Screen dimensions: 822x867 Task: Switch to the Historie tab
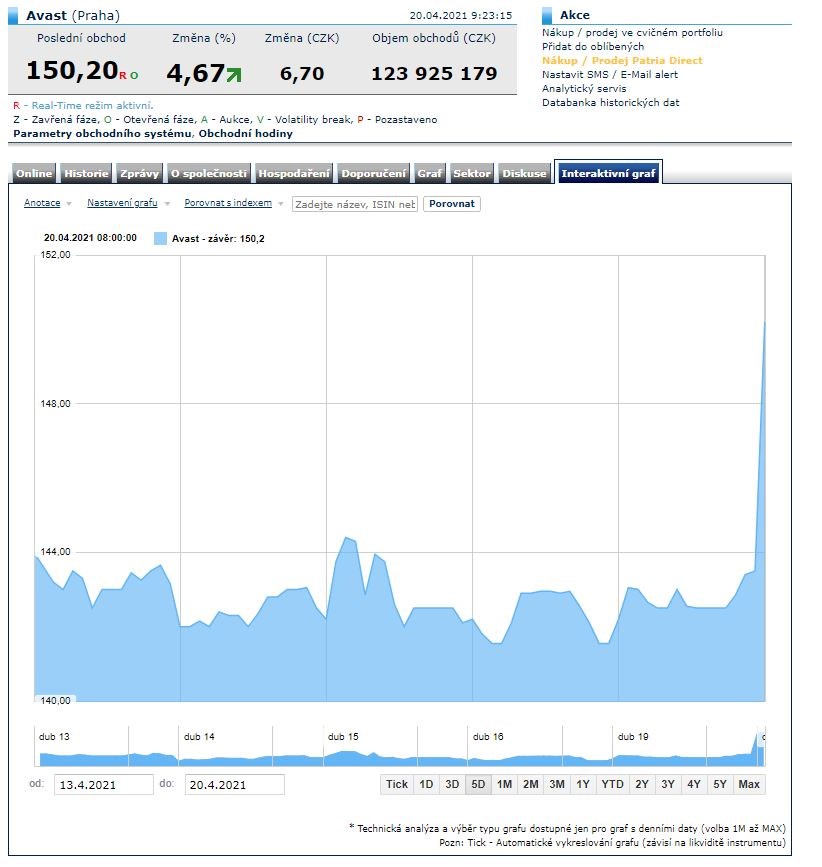[86, 173]
